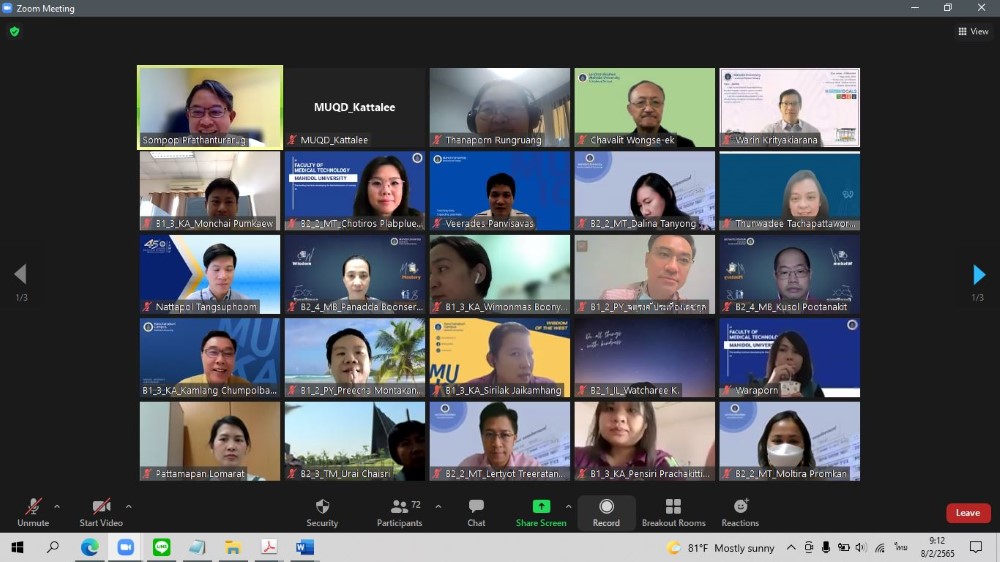Screen dimensions: 1000x562
Task: Expand audio options arrow beside Unmute
Action: pyautogui.click(x=57, y=507)
